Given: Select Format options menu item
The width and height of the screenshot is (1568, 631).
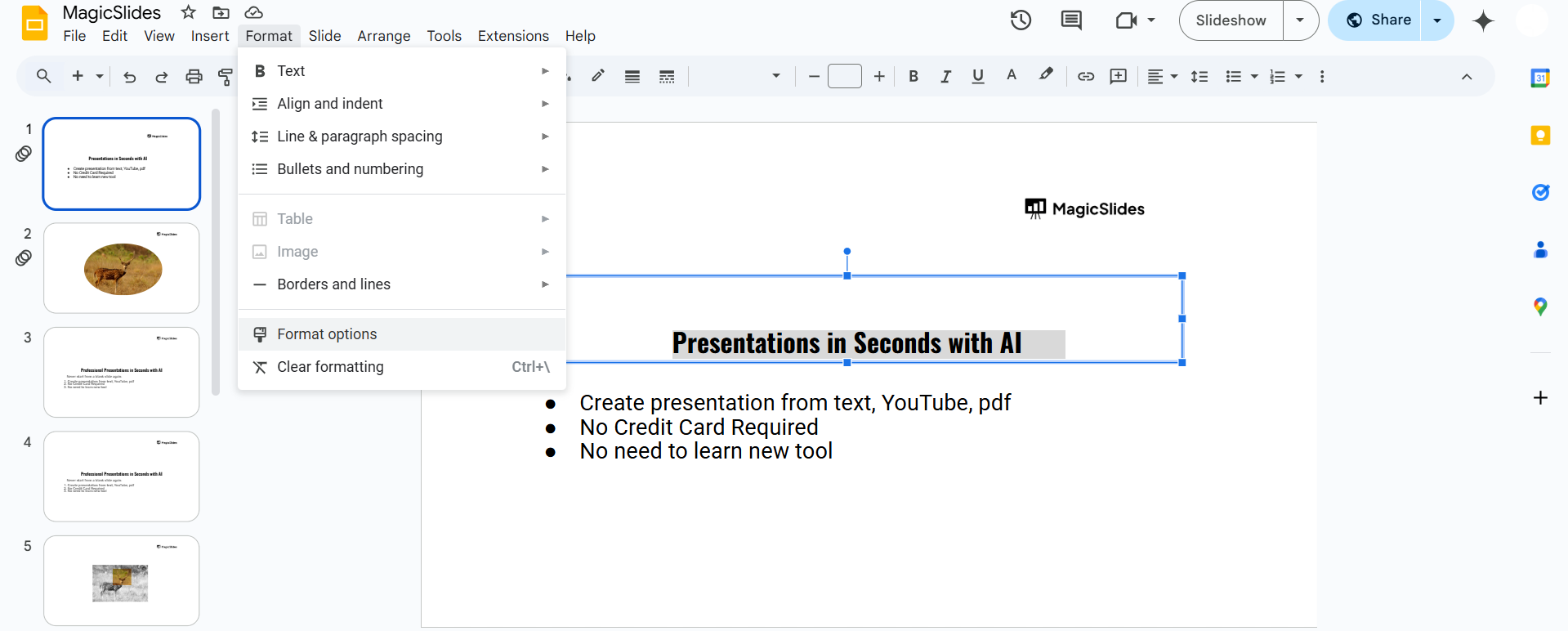Looking at the screenshot, I should [327, 334].
